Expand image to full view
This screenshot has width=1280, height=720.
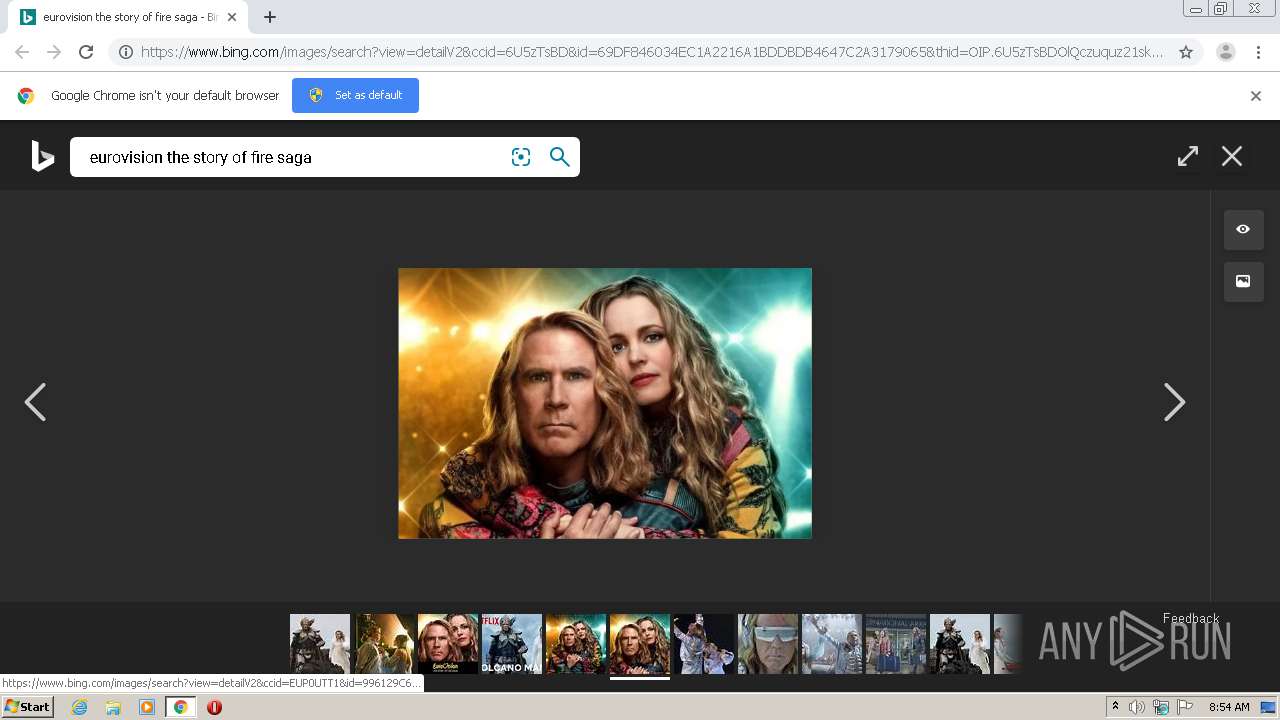[1188, 156]
